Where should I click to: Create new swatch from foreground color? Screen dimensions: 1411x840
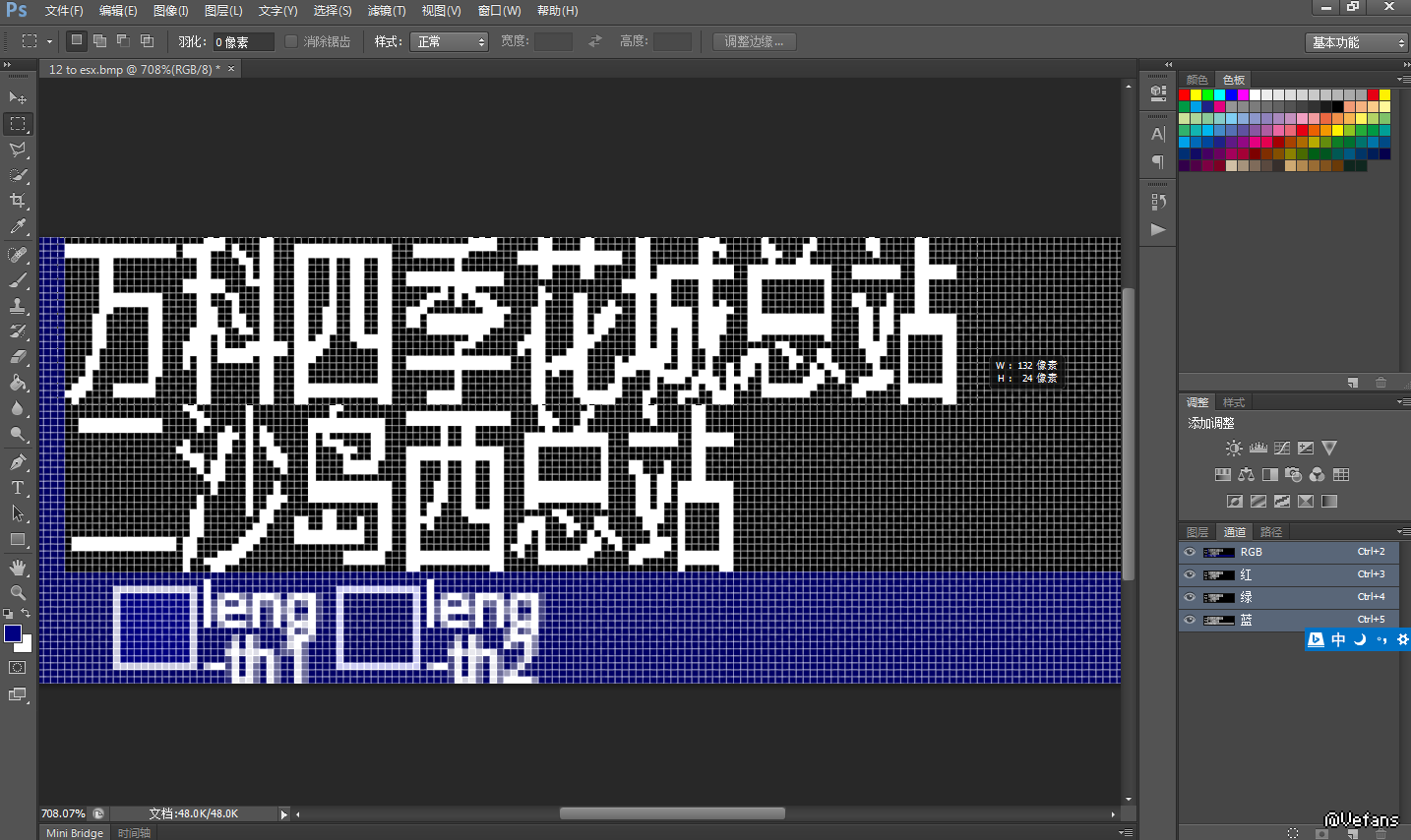(1354, 383)
